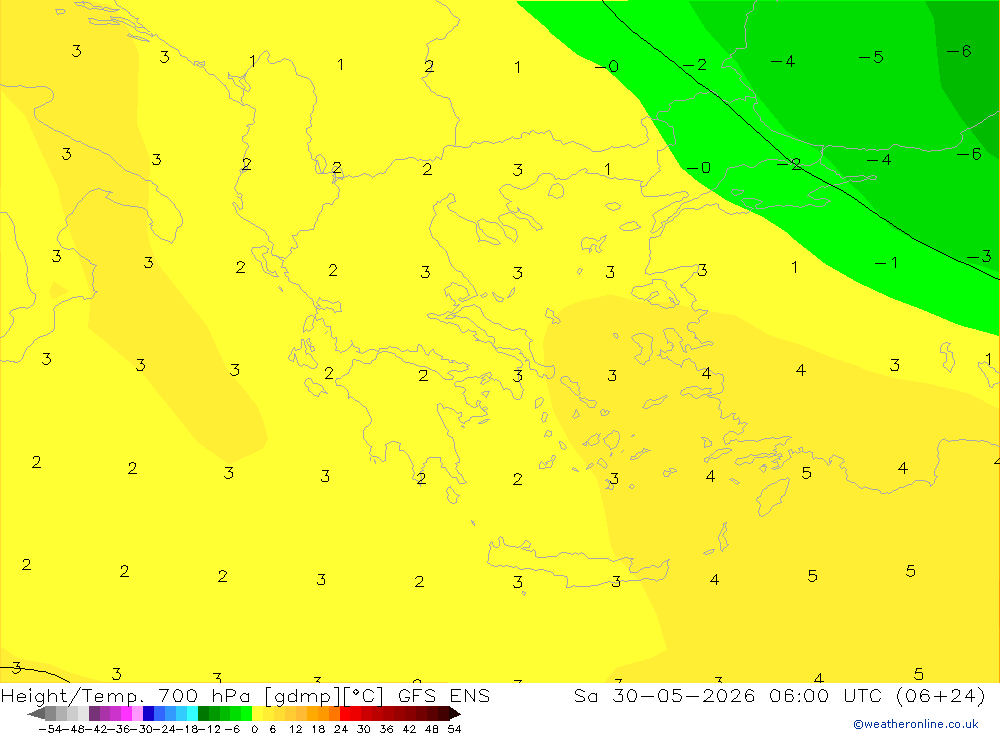
Task: Click the '0' label on the color legend
Action: pos(254,729)
